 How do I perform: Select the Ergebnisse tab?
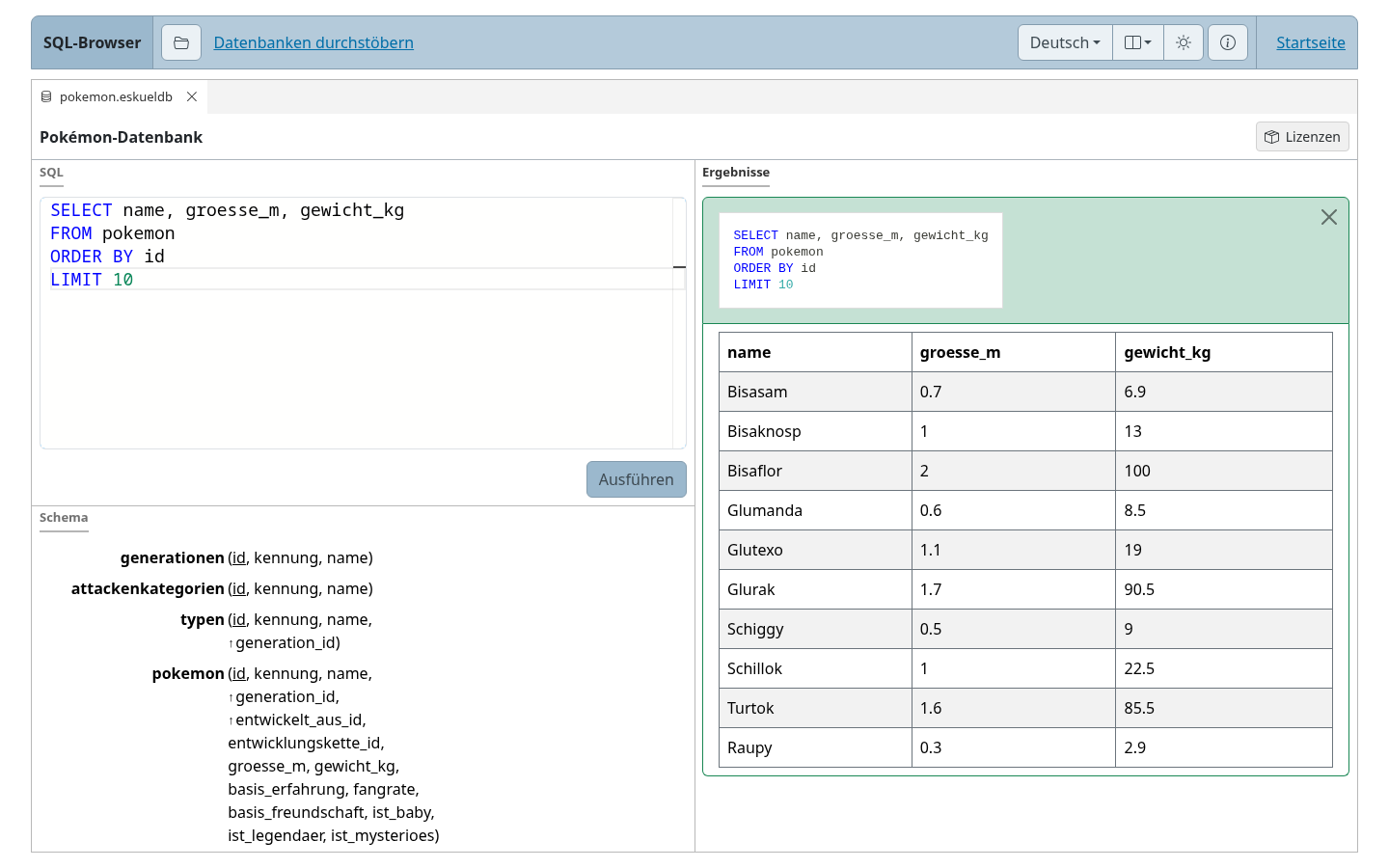tap(736, 173)
